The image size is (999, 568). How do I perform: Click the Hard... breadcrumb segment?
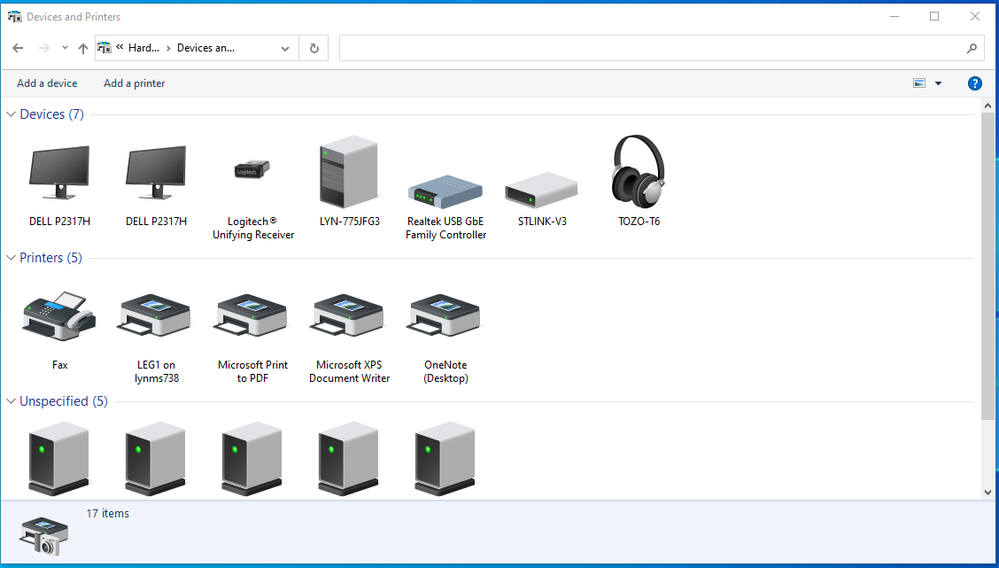tap(144, 48)
